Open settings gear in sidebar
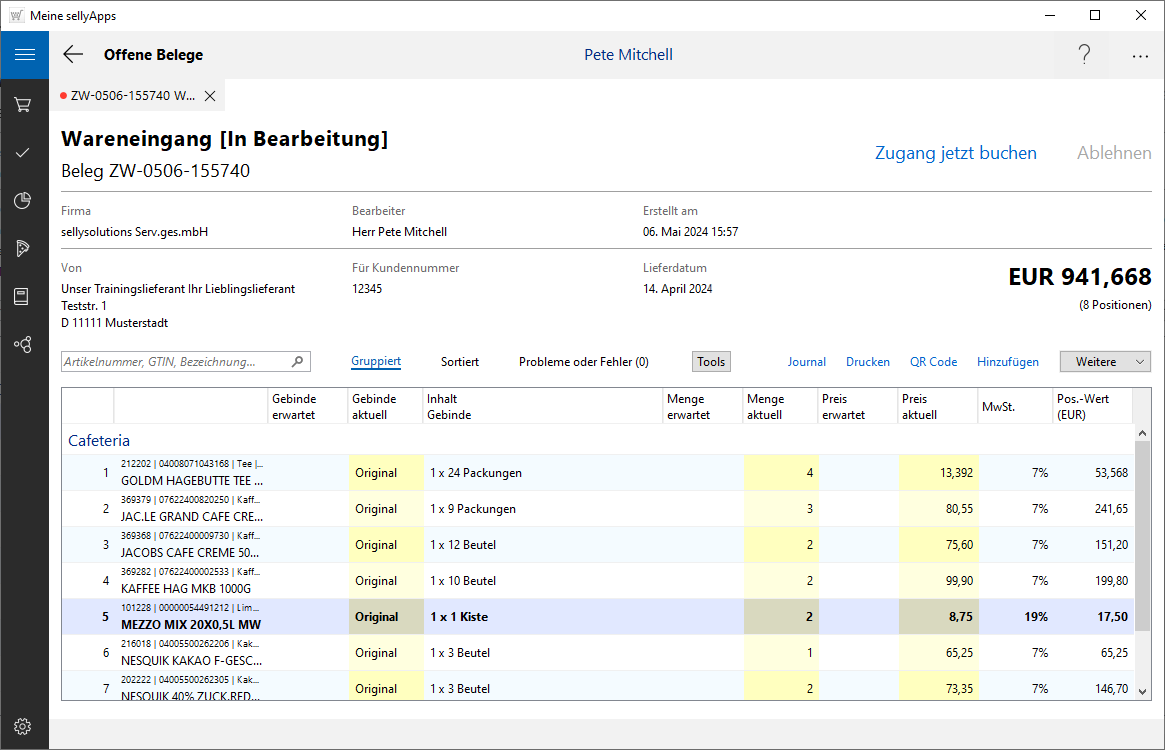Screen dimensions: 1165x750 [x=23, y=727]
